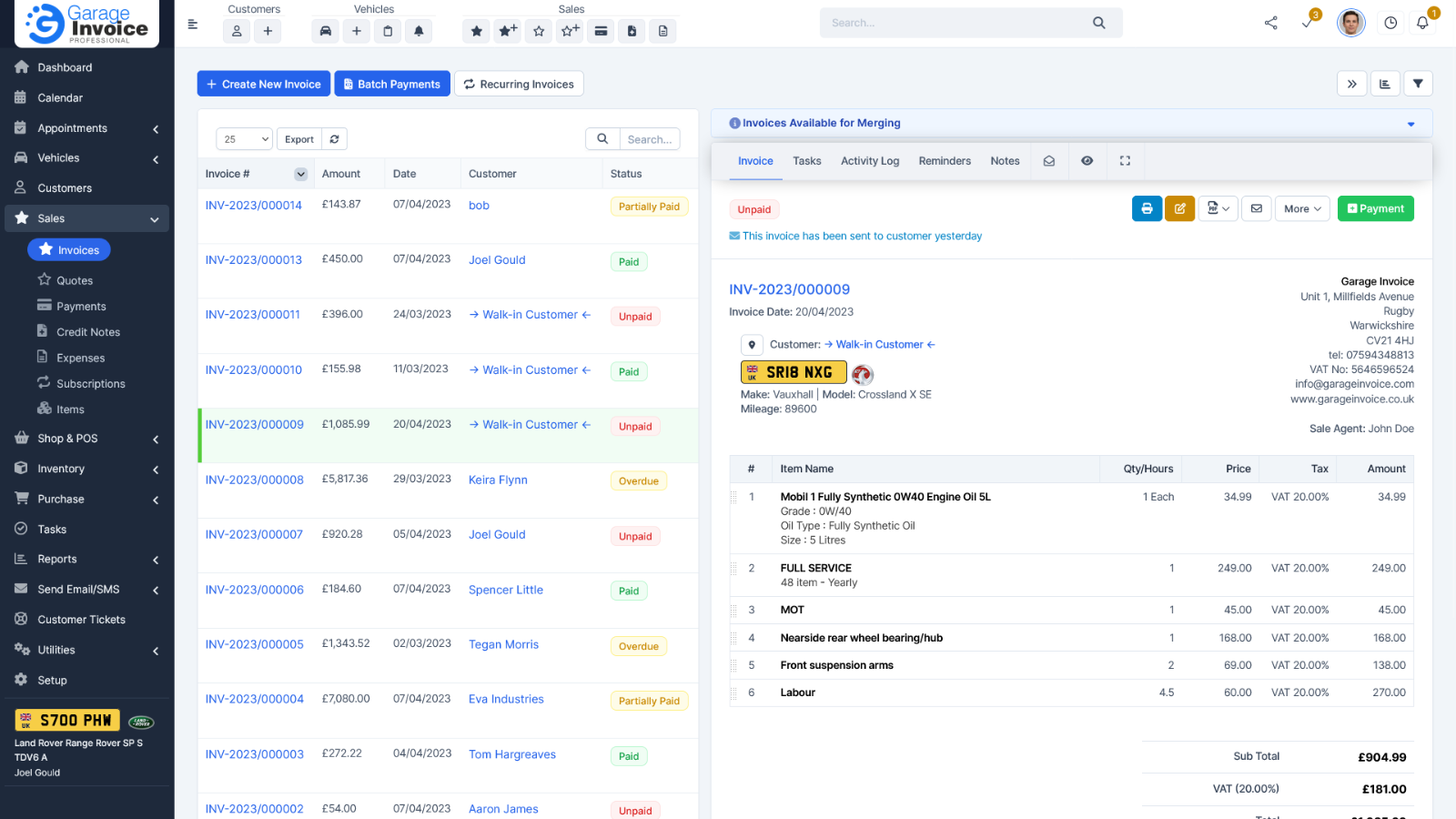1456x819 pixels.
Task: Toggle the eye view icon in tab bar
Action: 1087,161
